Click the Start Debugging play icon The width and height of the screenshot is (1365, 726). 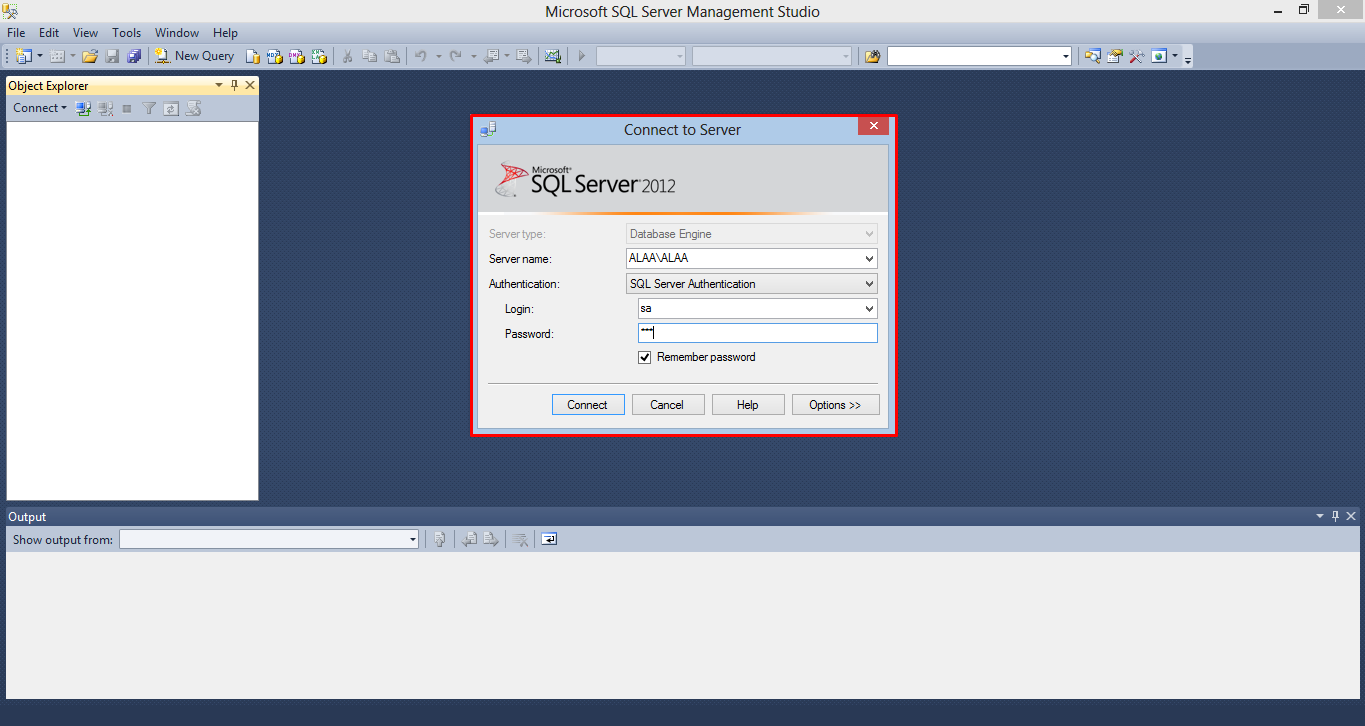[x=581, y=56]
